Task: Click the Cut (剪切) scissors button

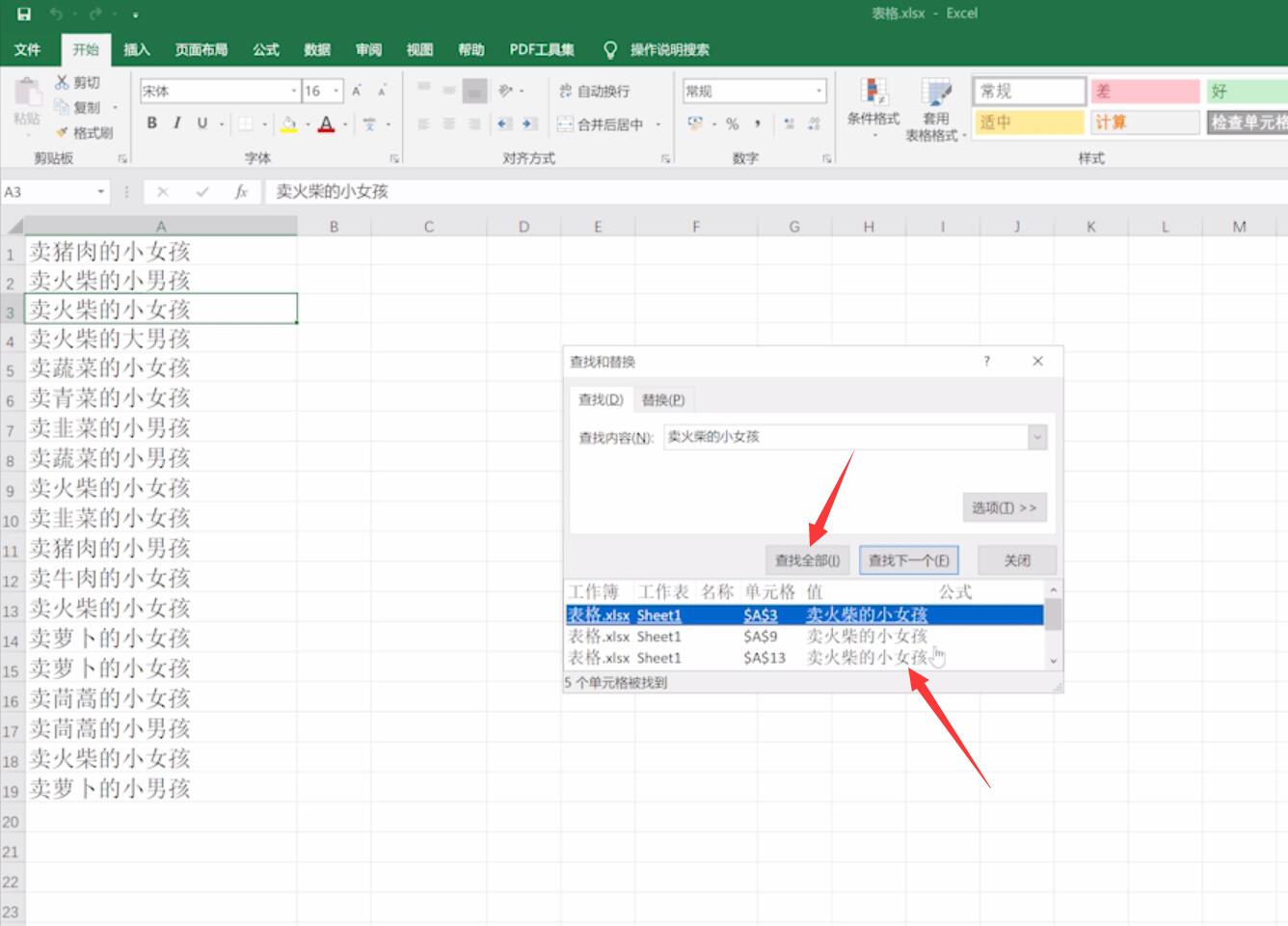Action: pyautogui.click(x=77, y=83)
